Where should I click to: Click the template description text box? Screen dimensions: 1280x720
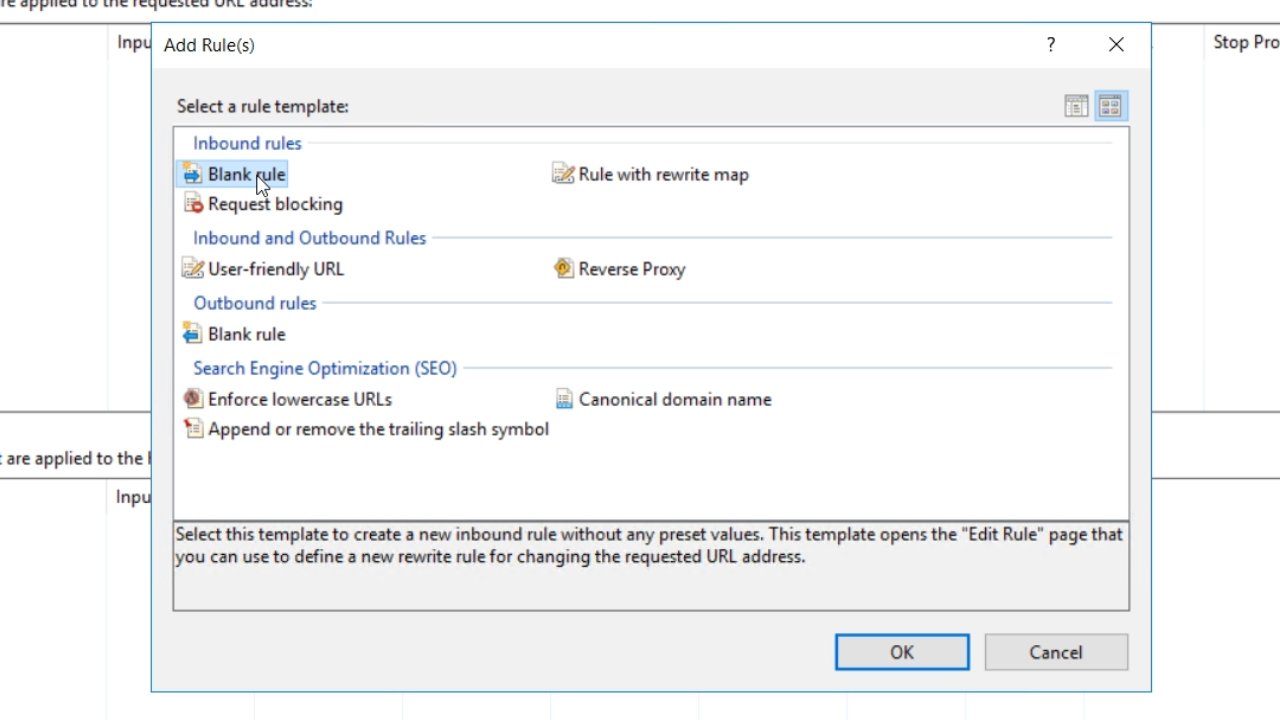(650, 566)
